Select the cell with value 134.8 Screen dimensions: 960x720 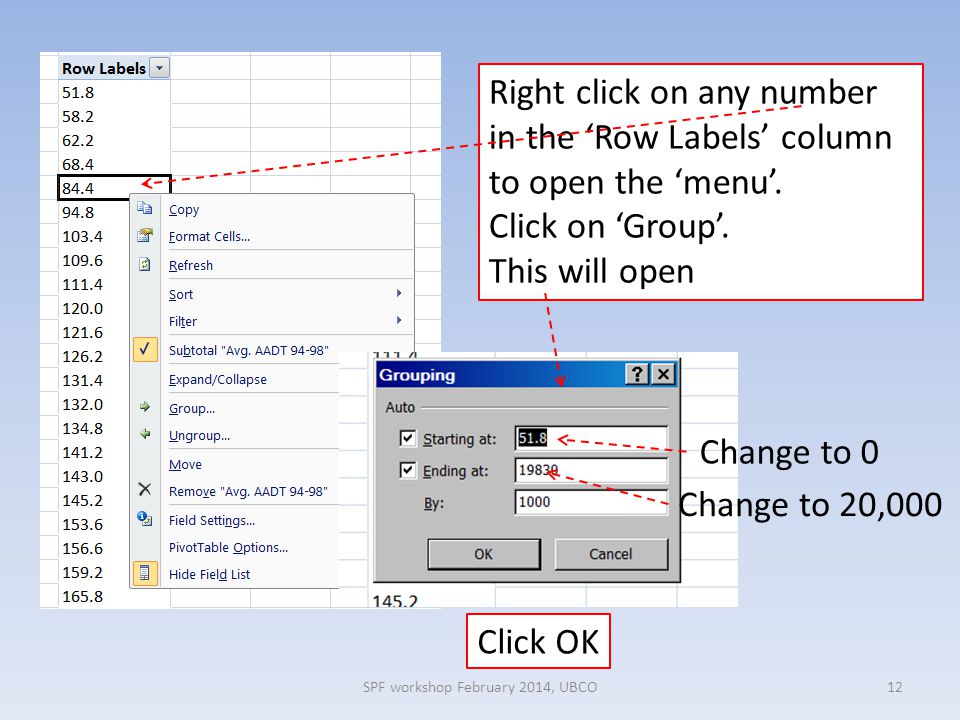94,428
